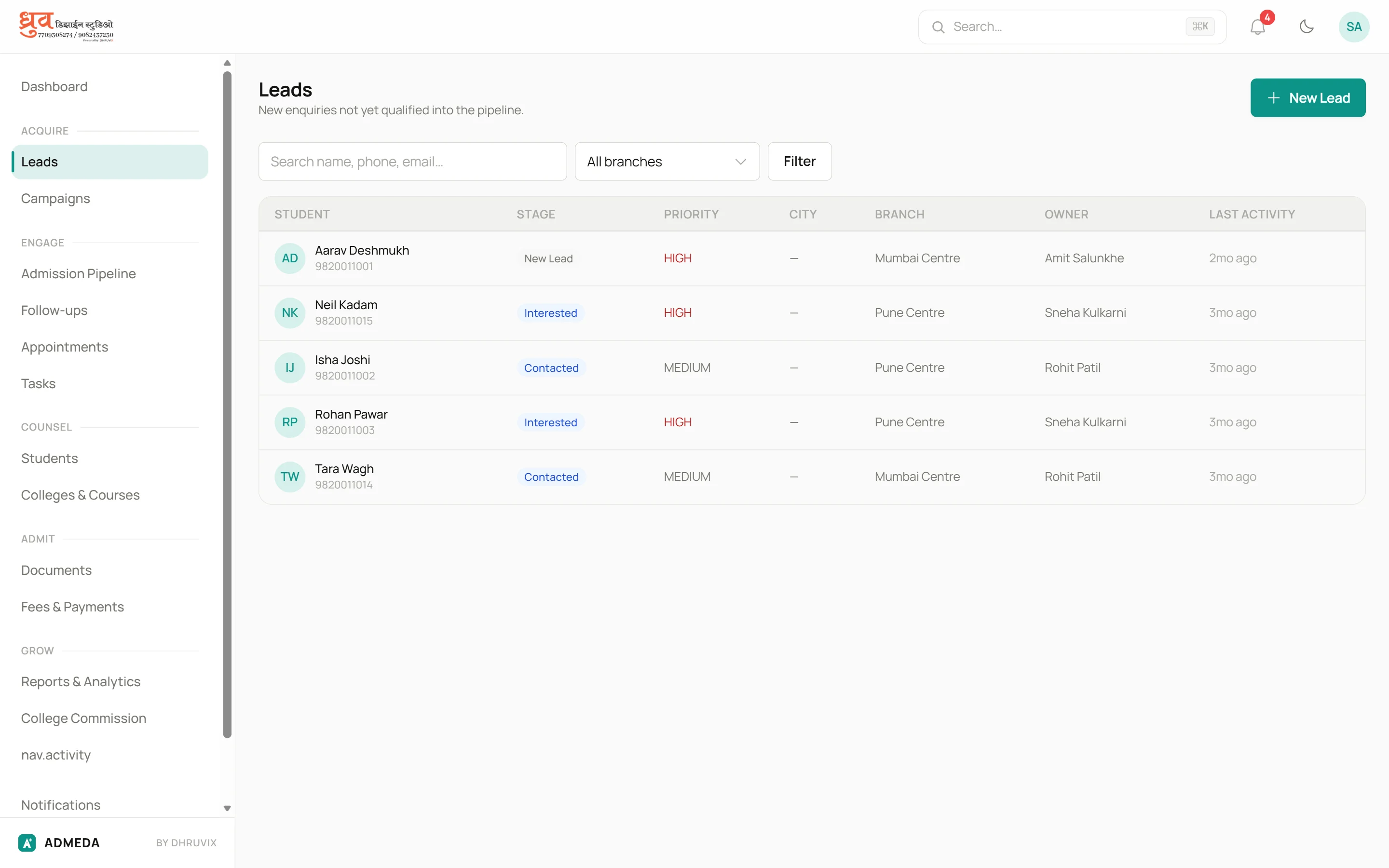Click the sidebar scroll up arrow
1389x868 pixels.
pos(227,63)
